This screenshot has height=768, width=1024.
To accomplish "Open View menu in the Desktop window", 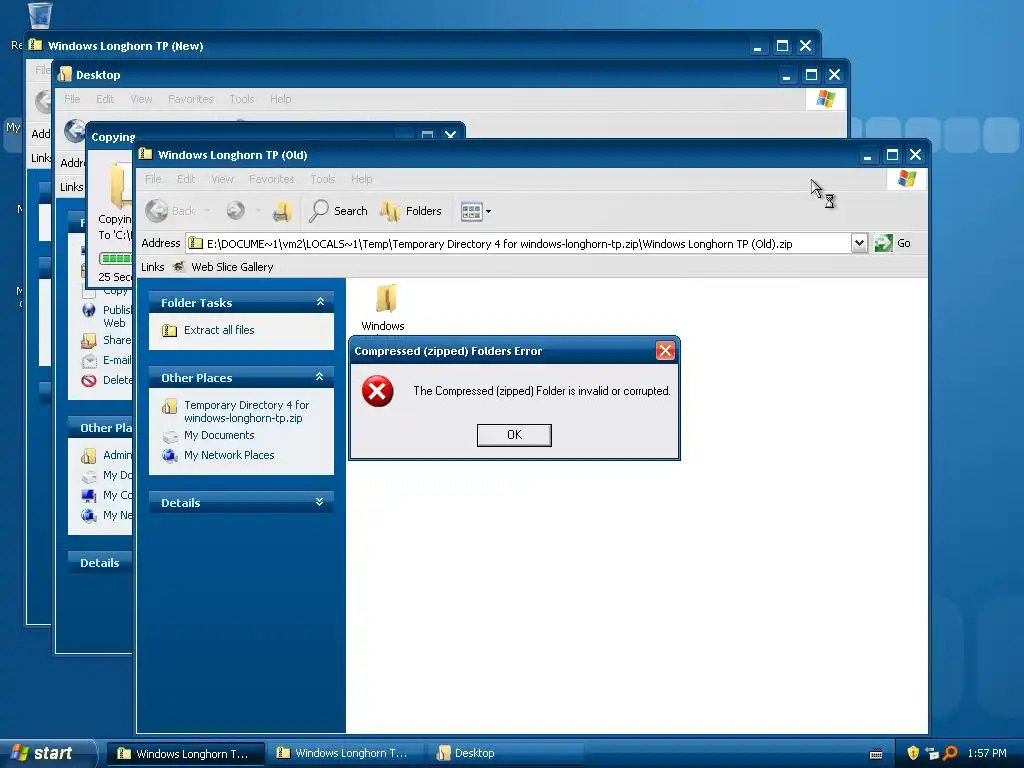I will click(141, 99).
